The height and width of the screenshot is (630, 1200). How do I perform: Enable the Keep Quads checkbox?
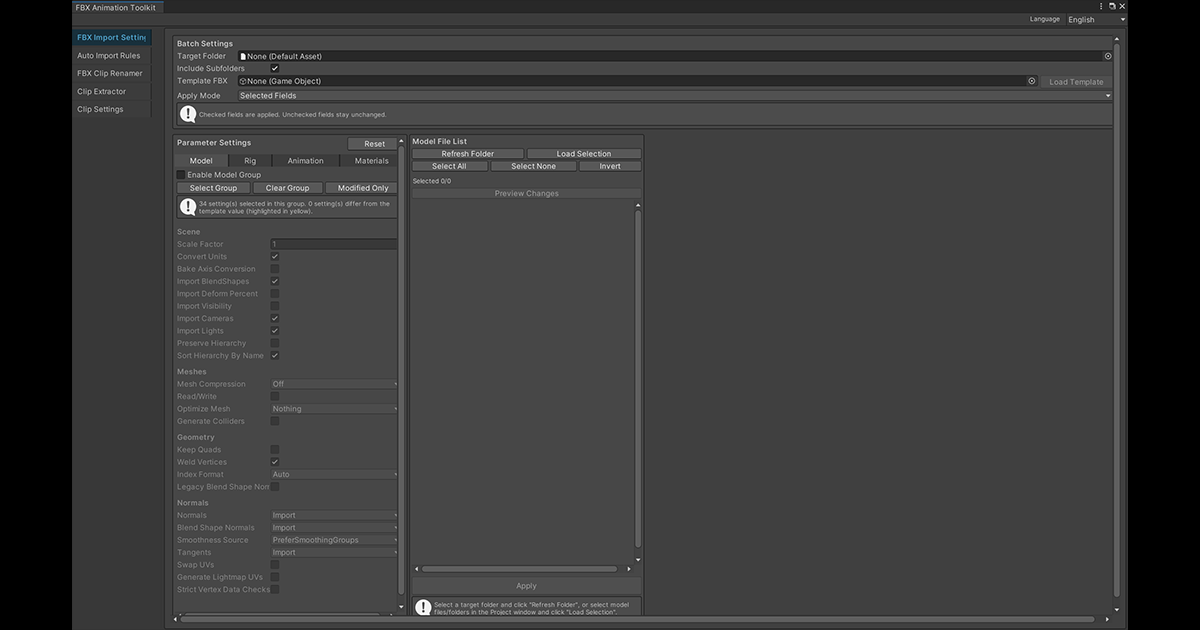click(275, 450)
